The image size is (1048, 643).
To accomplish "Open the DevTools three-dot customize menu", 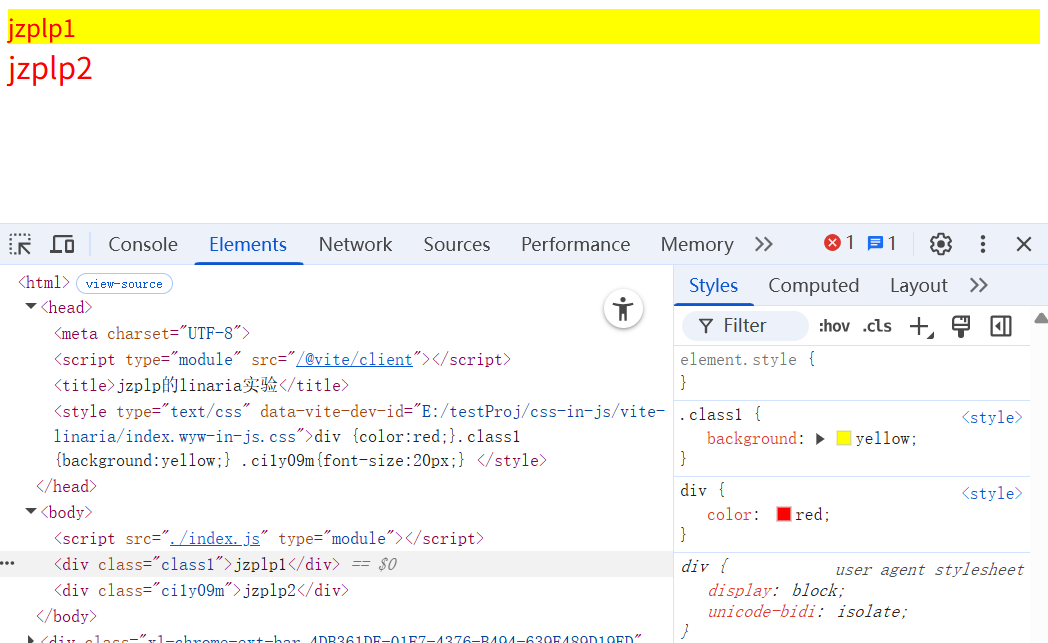I will 983,244.
